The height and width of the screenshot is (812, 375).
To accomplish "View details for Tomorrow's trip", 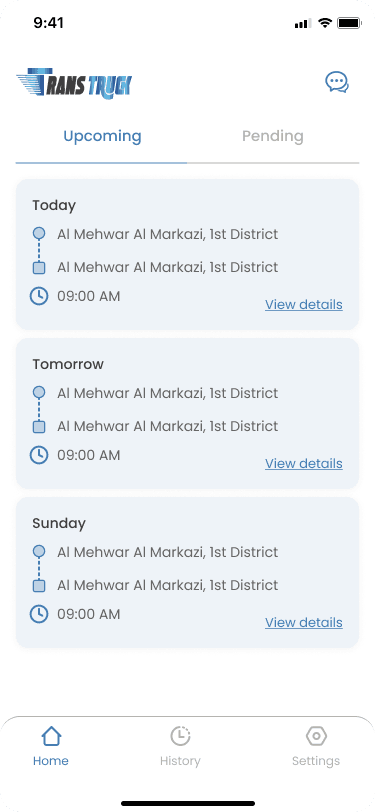I will click(304, 463).
